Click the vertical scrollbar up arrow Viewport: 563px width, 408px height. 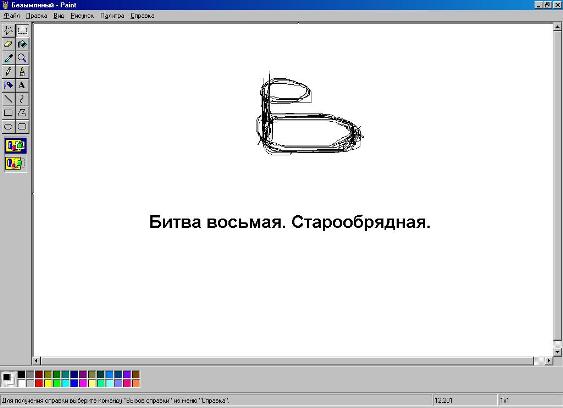(x=557, y=27)
